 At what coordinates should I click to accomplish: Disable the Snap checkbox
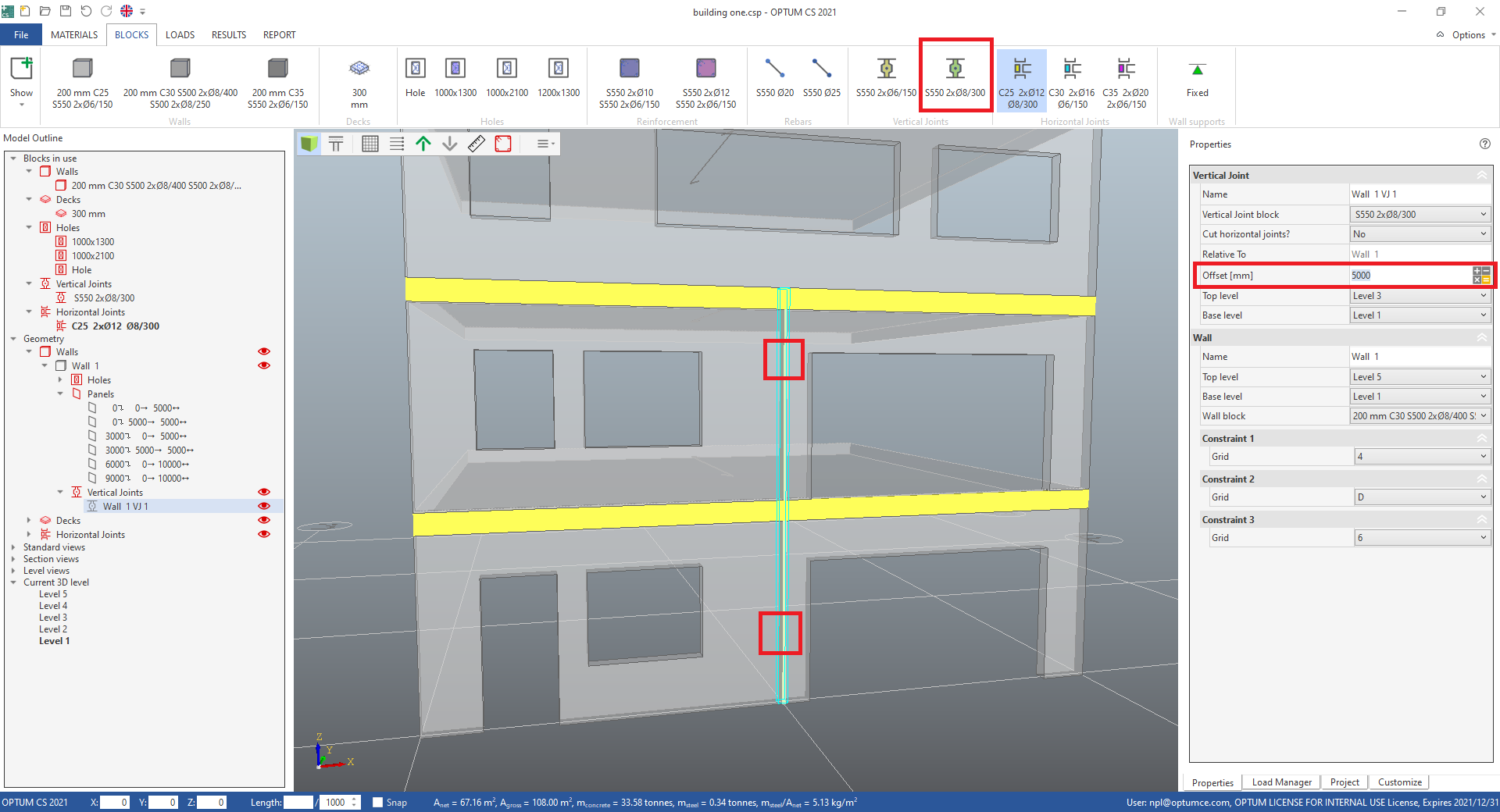click(378, 803)
